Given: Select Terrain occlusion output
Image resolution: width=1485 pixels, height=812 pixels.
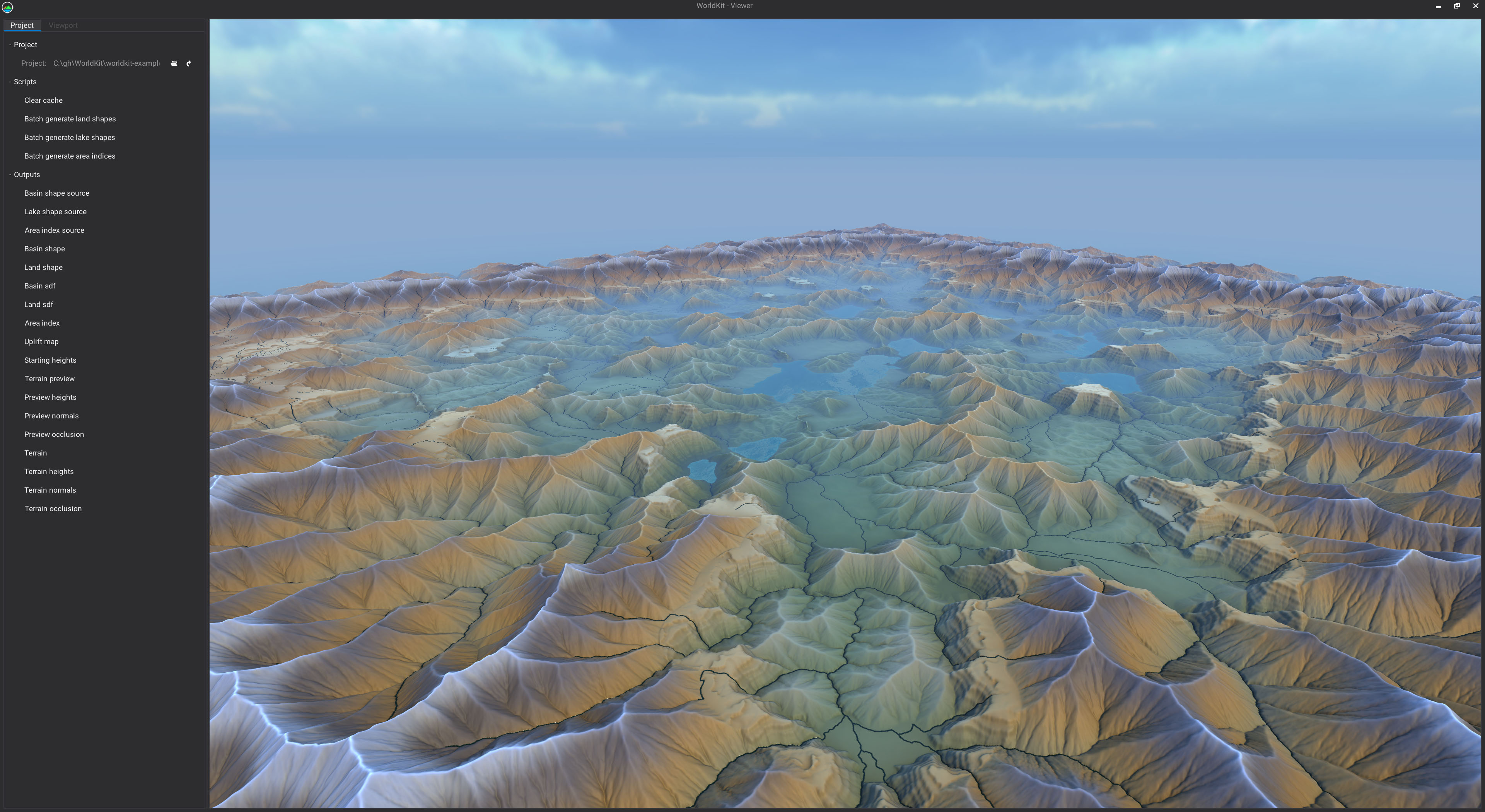Looking at the screenshot, I should click(53, 509).
